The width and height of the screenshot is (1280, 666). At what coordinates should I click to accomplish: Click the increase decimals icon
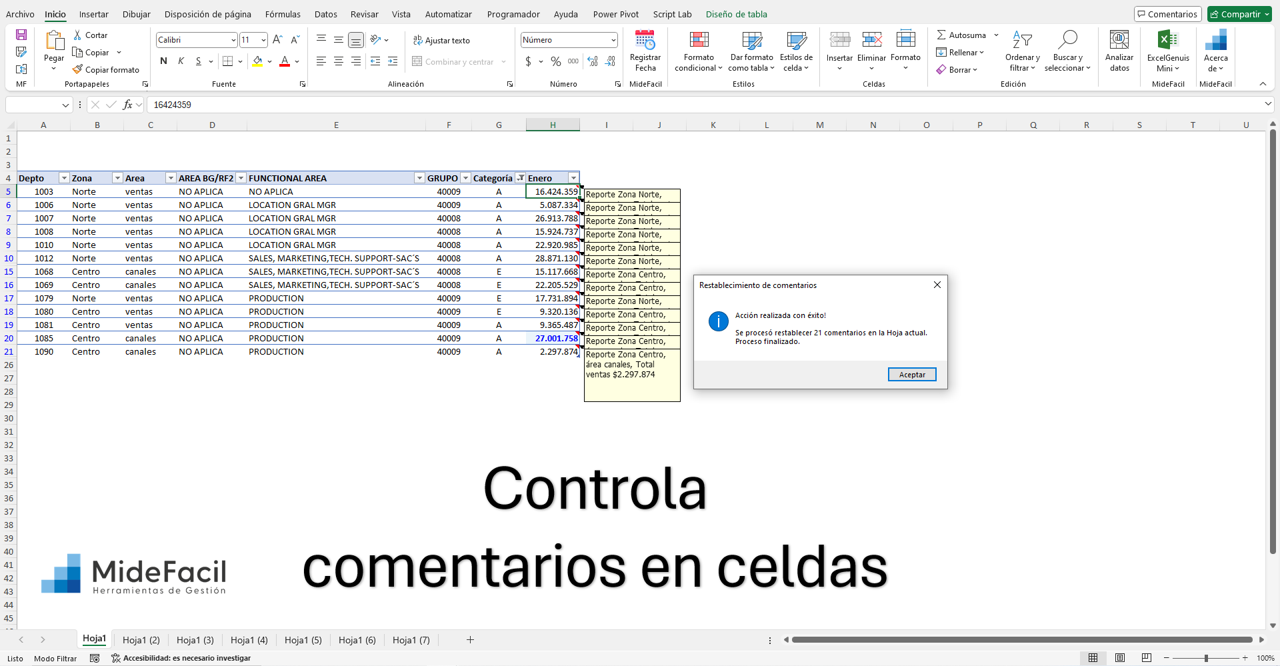pos(591,61)
